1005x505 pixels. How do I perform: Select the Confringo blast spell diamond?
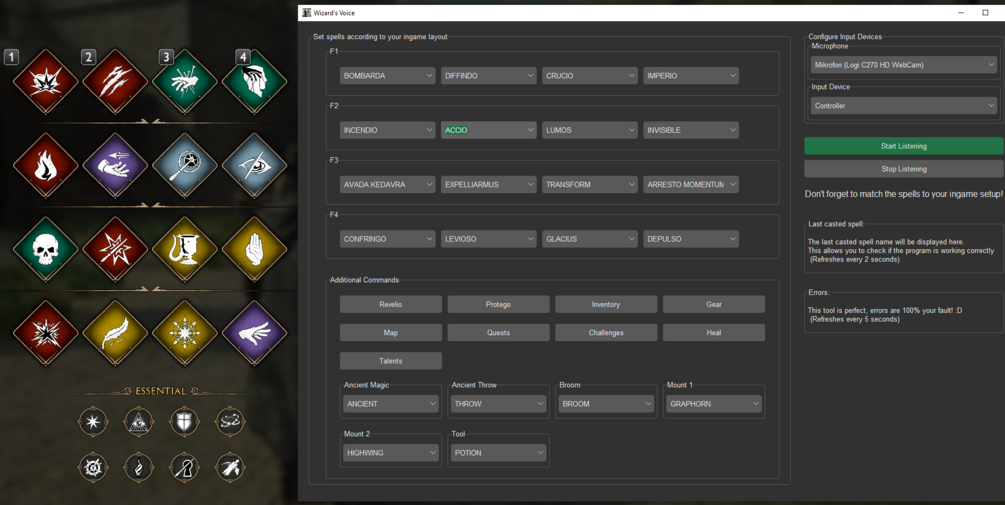pos(46,333)
